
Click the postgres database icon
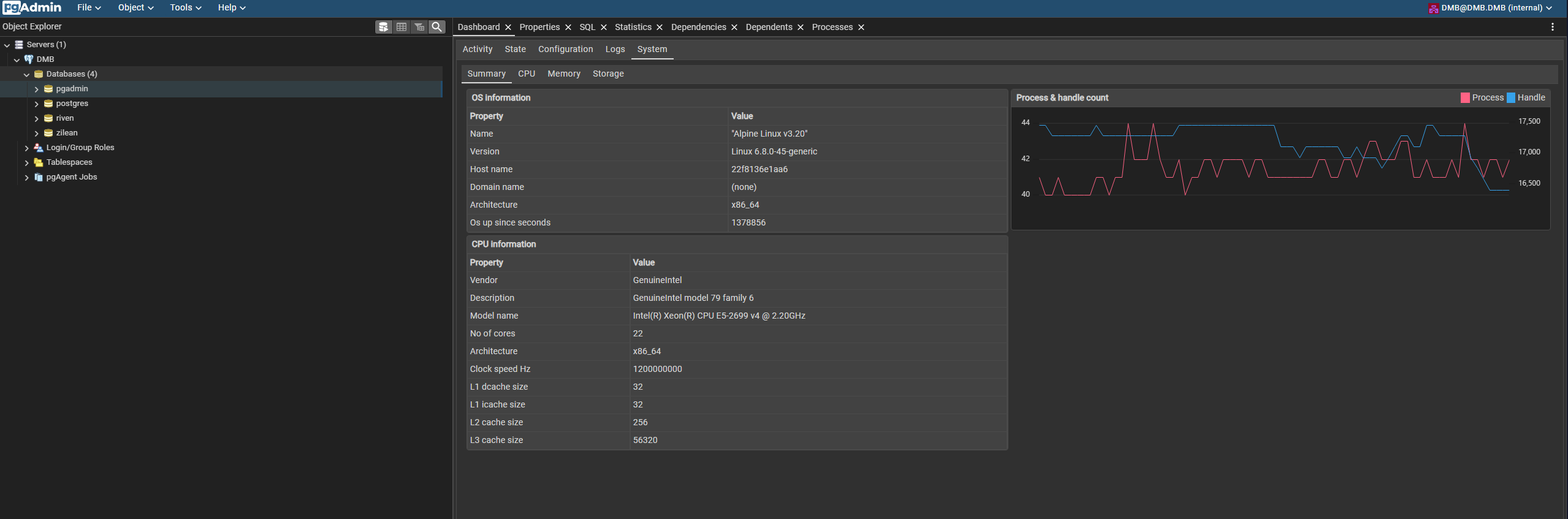click(x=48, y=104)
